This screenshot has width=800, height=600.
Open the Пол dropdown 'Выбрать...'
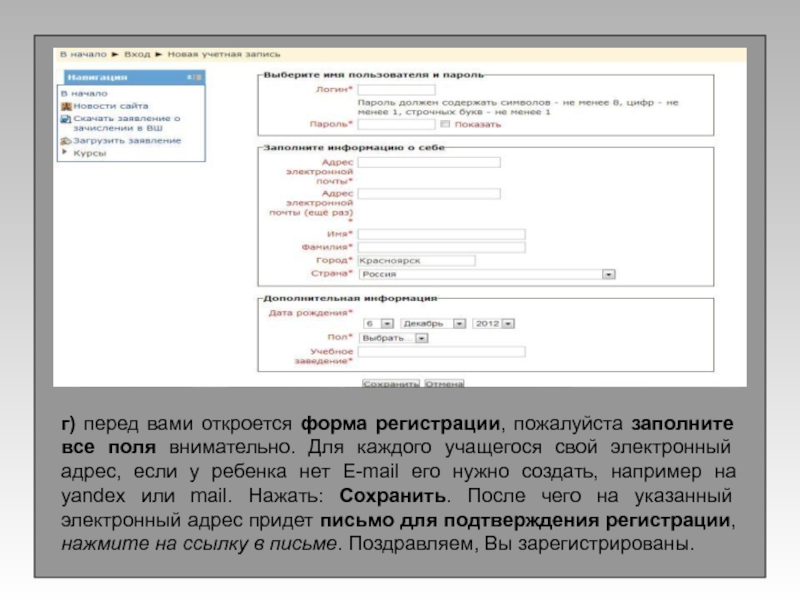pyautogui.click(x=393, y=338)
